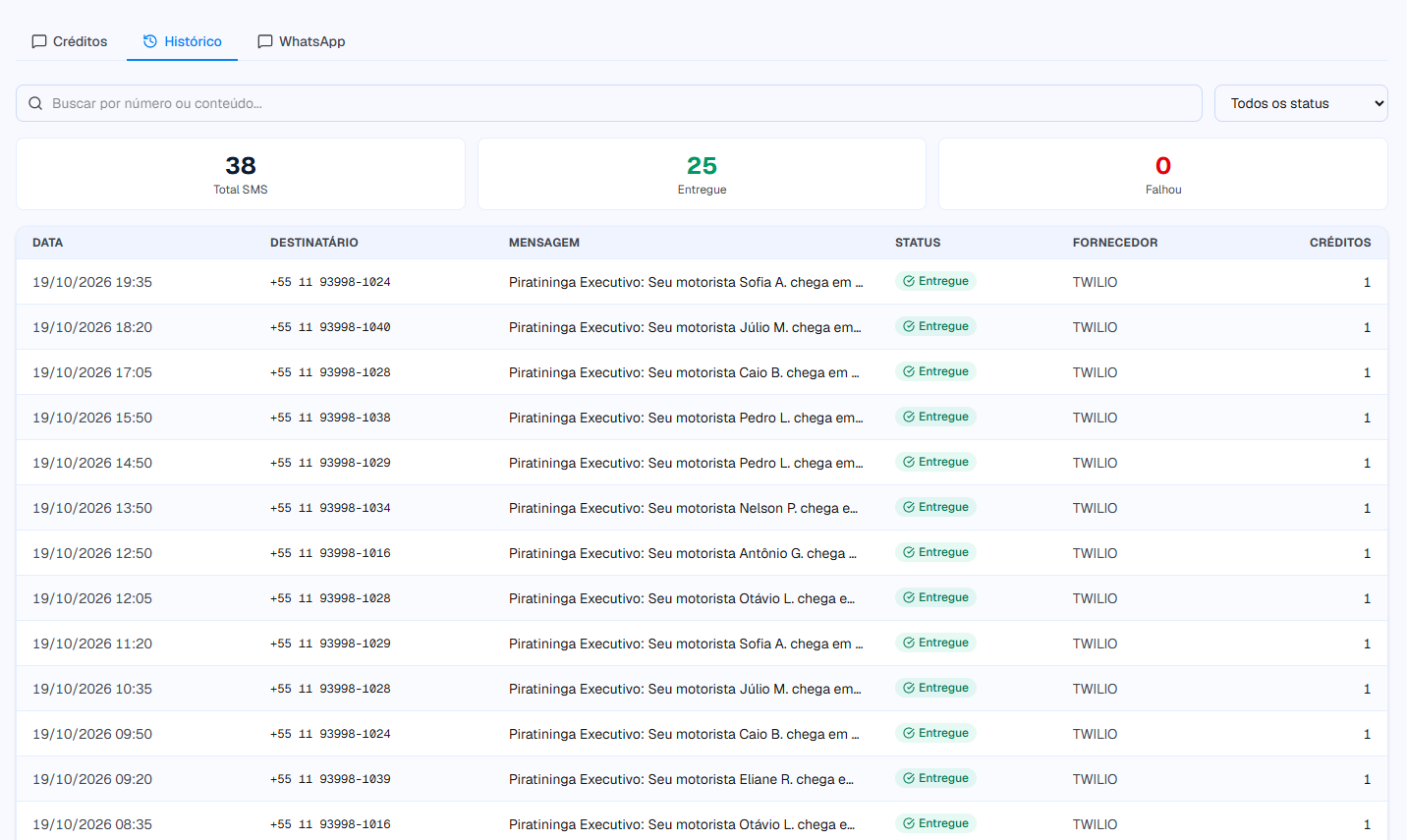Select the date 19/10/2026 19:35

click(92, 282)
